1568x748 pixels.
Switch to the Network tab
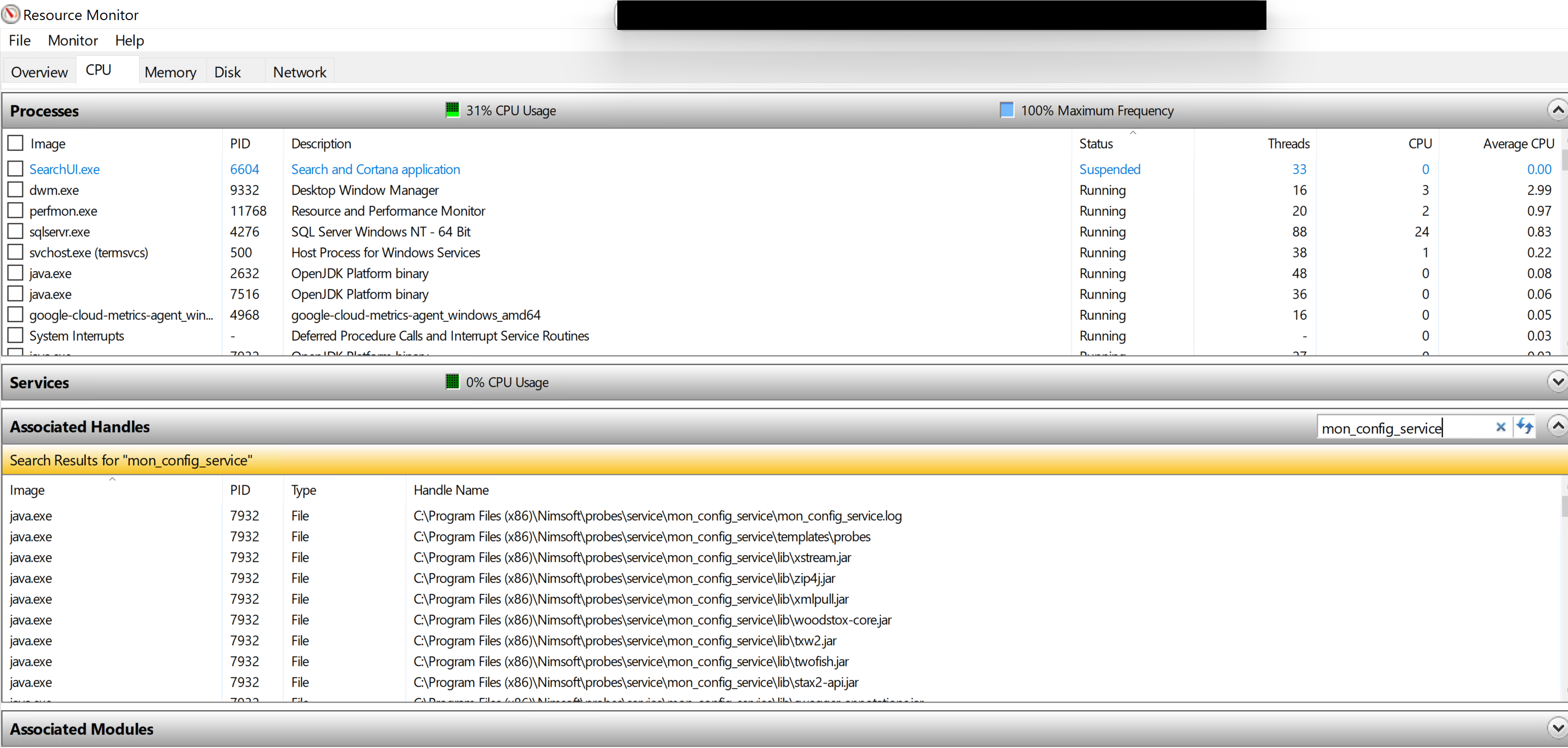click(x=299, y=72)
